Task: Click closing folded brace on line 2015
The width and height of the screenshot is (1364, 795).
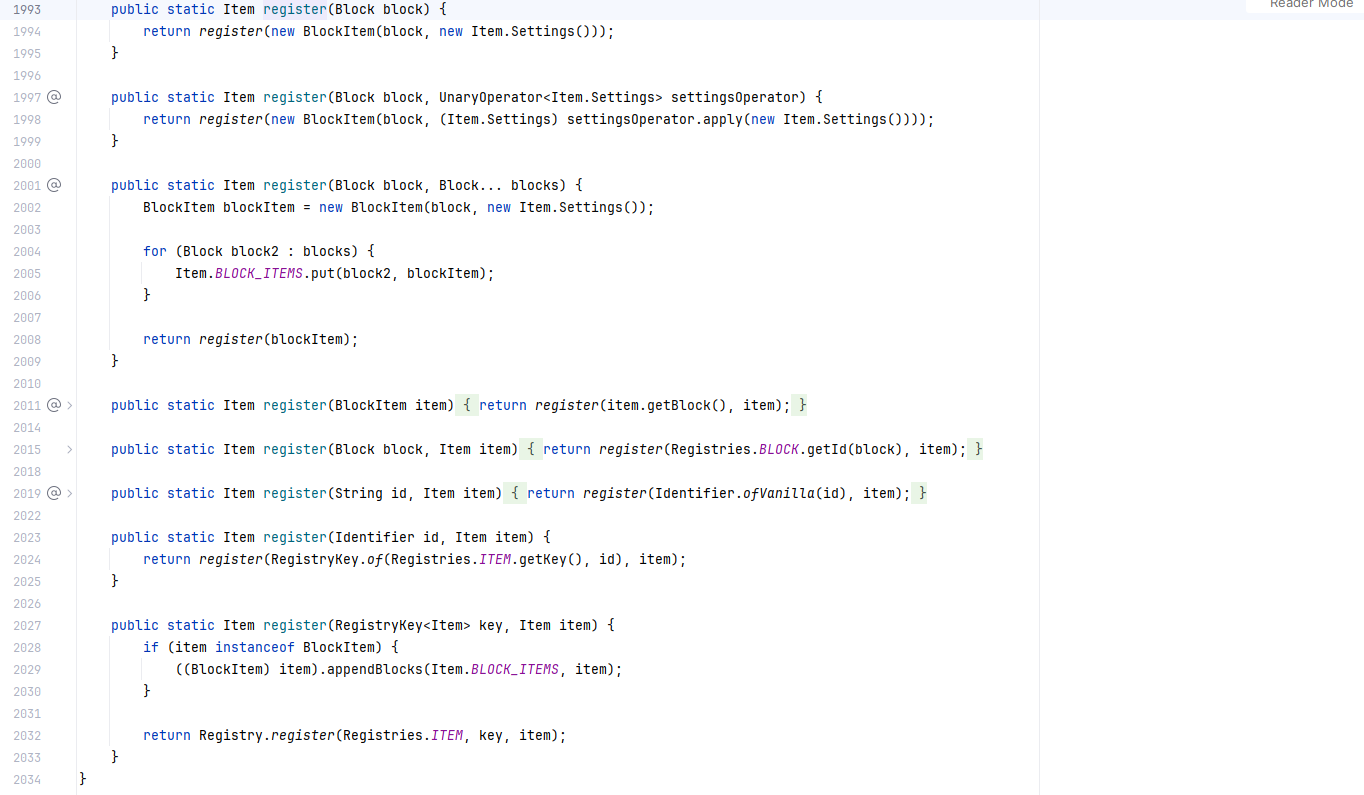Action: pyautogui.click(x=978, y=449)
